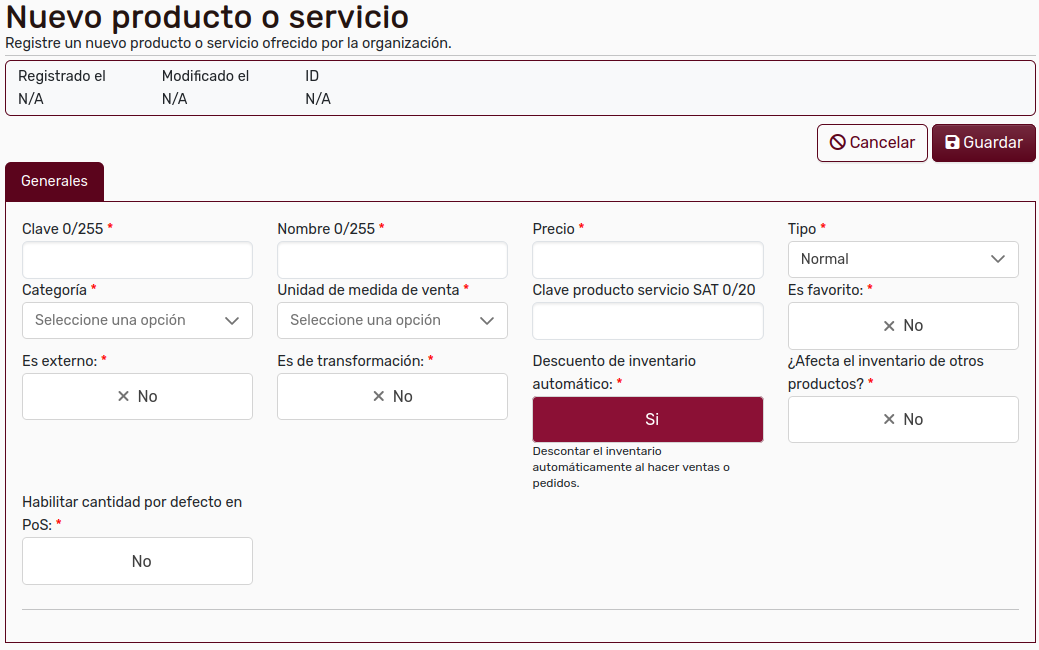The image size is (1039, 650).
Task: Open the Tipo dropdown showing Normal
Action: (903, 259)
